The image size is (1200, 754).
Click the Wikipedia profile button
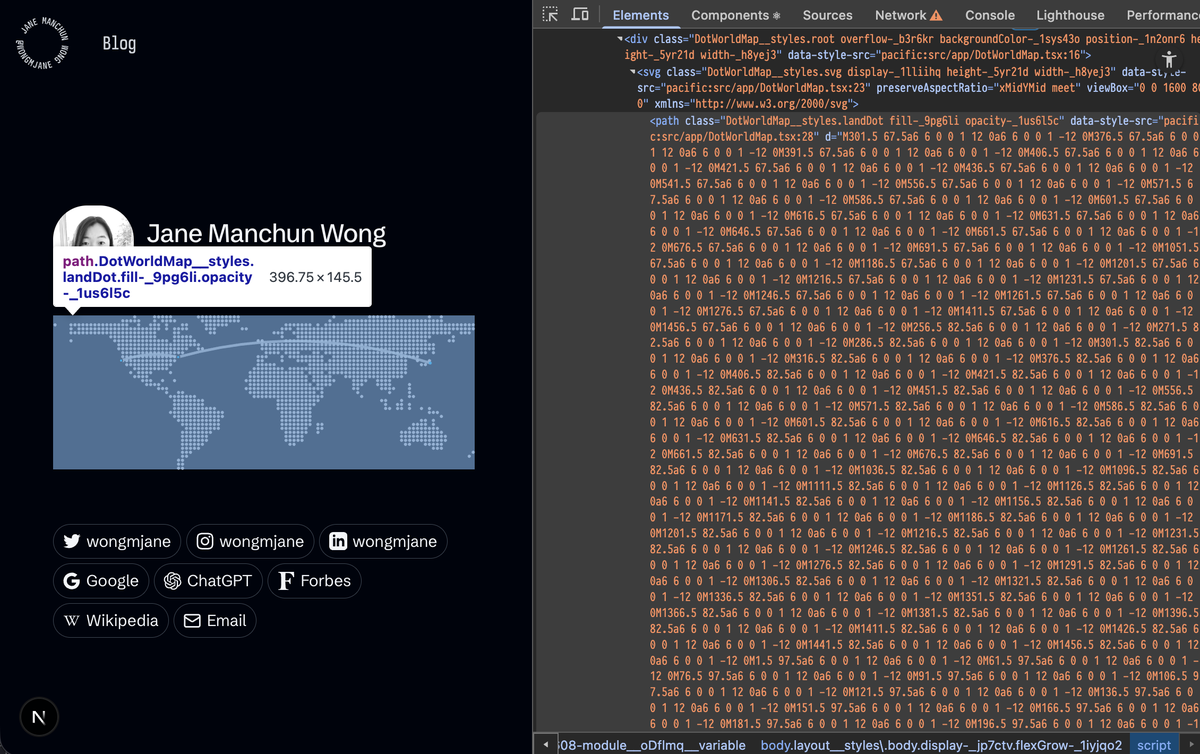coord(110,620)
